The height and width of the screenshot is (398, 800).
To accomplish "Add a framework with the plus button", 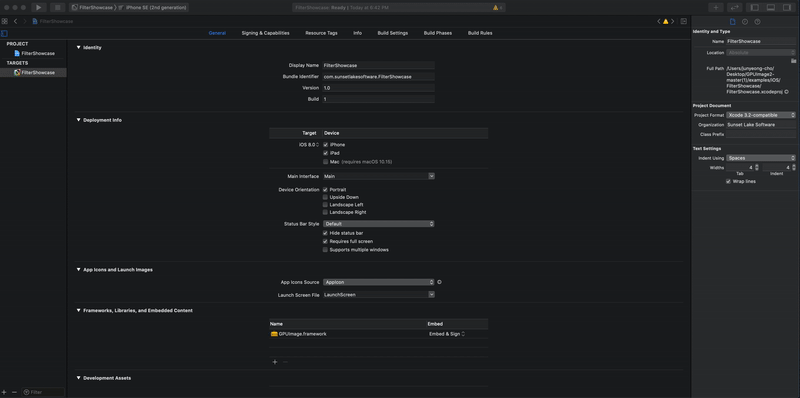I will coord(274,362).
